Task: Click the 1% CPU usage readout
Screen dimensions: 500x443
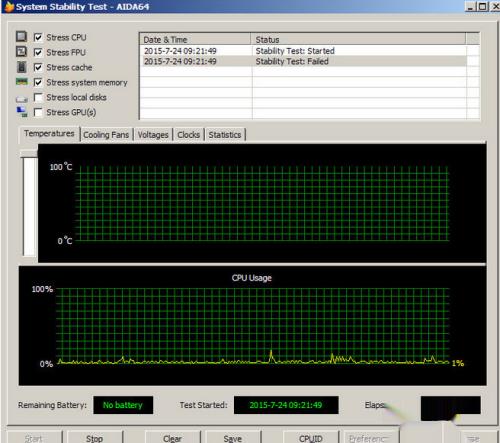Action: click(458, 363)
